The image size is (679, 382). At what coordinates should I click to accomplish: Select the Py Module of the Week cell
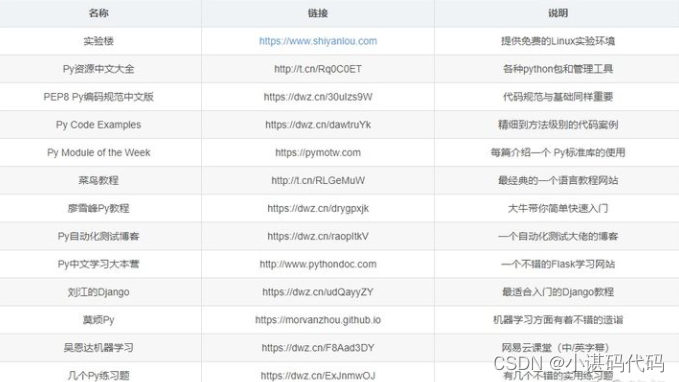(99, 152)
